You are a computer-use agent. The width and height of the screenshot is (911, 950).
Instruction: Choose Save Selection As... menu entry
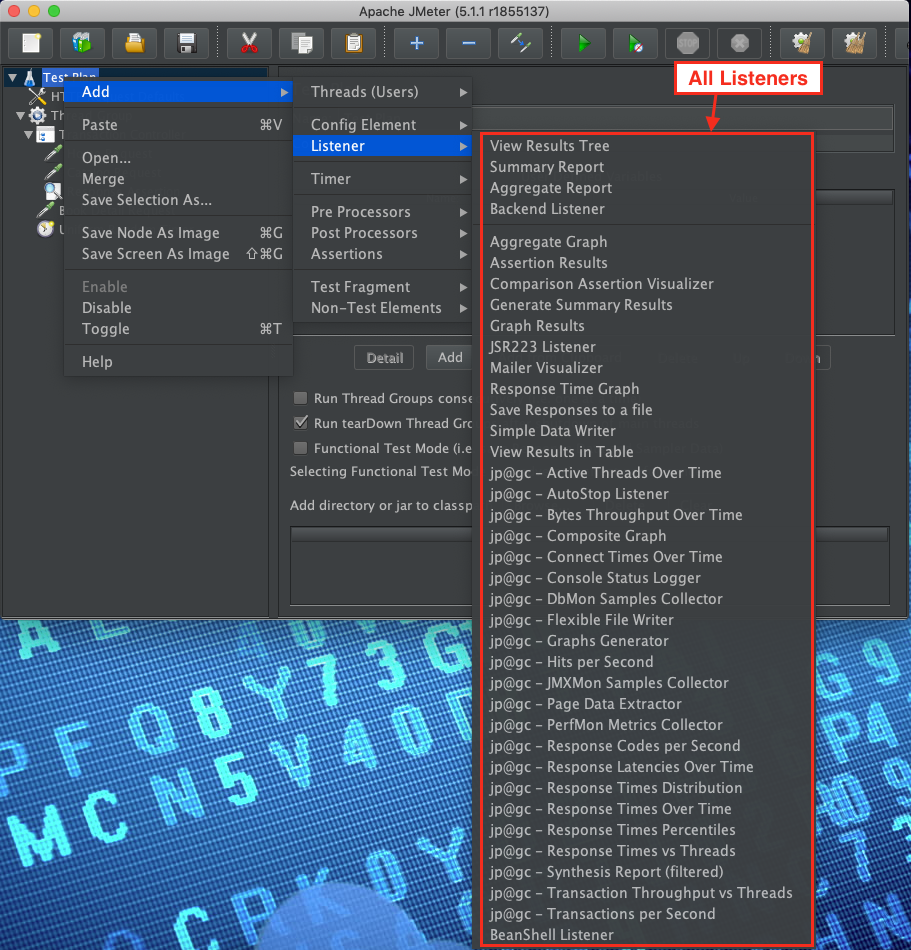tap(178, 200)
